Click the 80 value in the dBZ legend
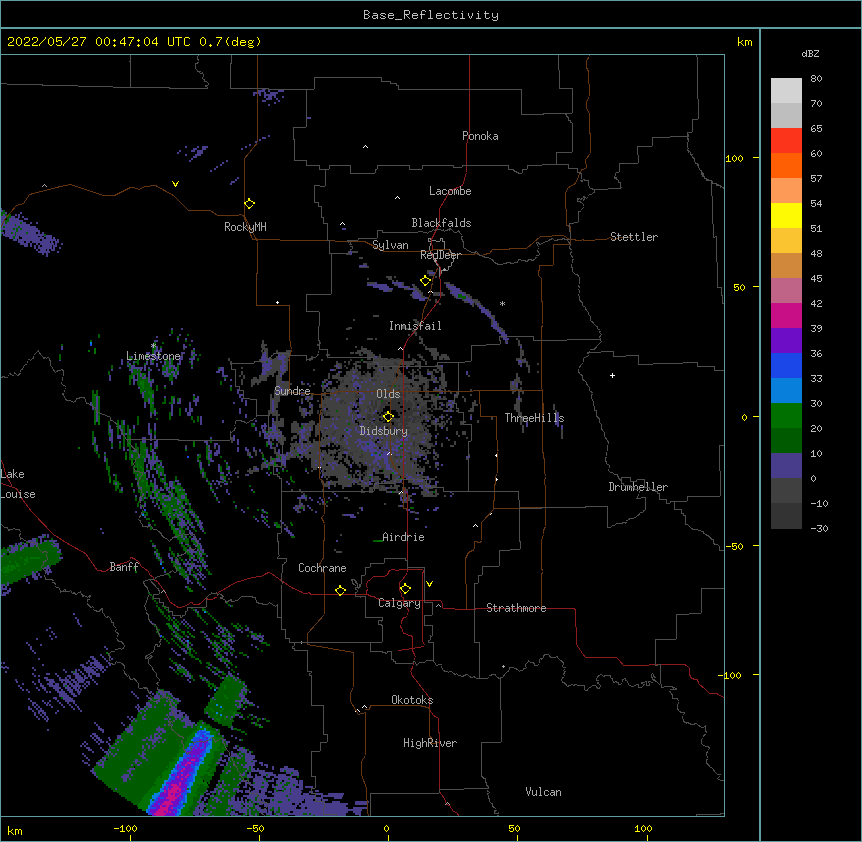This screenshot has width=862, height=842. (816, 79)
